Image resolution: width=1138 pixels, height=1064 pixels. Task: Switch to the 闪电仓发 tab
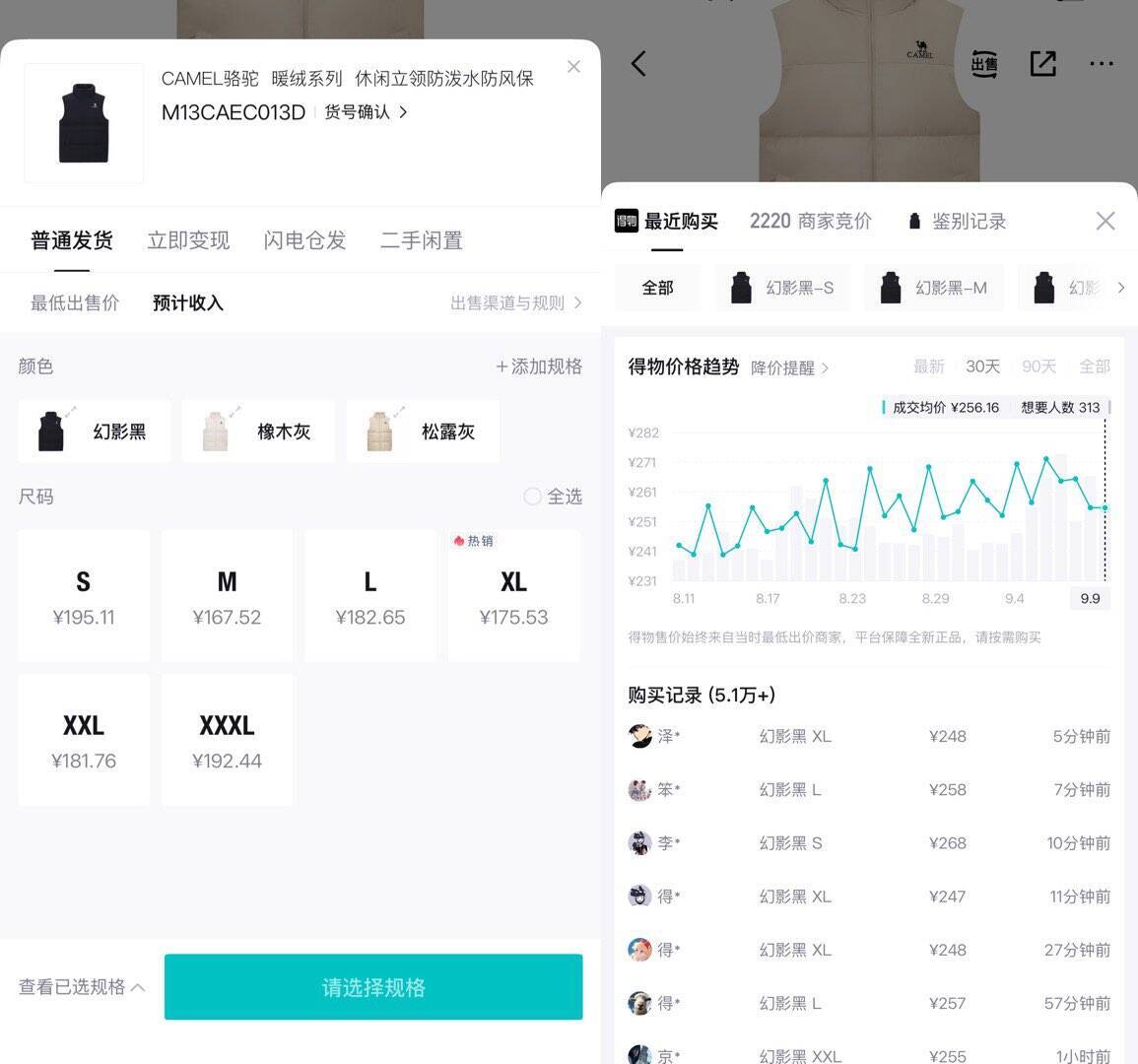(304, 240)
